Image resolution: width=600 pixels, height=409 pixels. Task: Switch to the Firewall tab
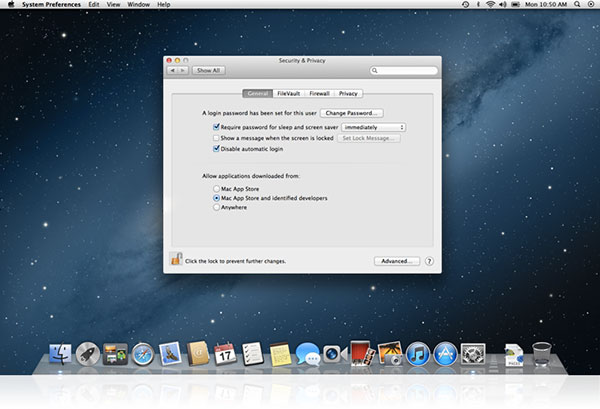(x=319, y=93)
